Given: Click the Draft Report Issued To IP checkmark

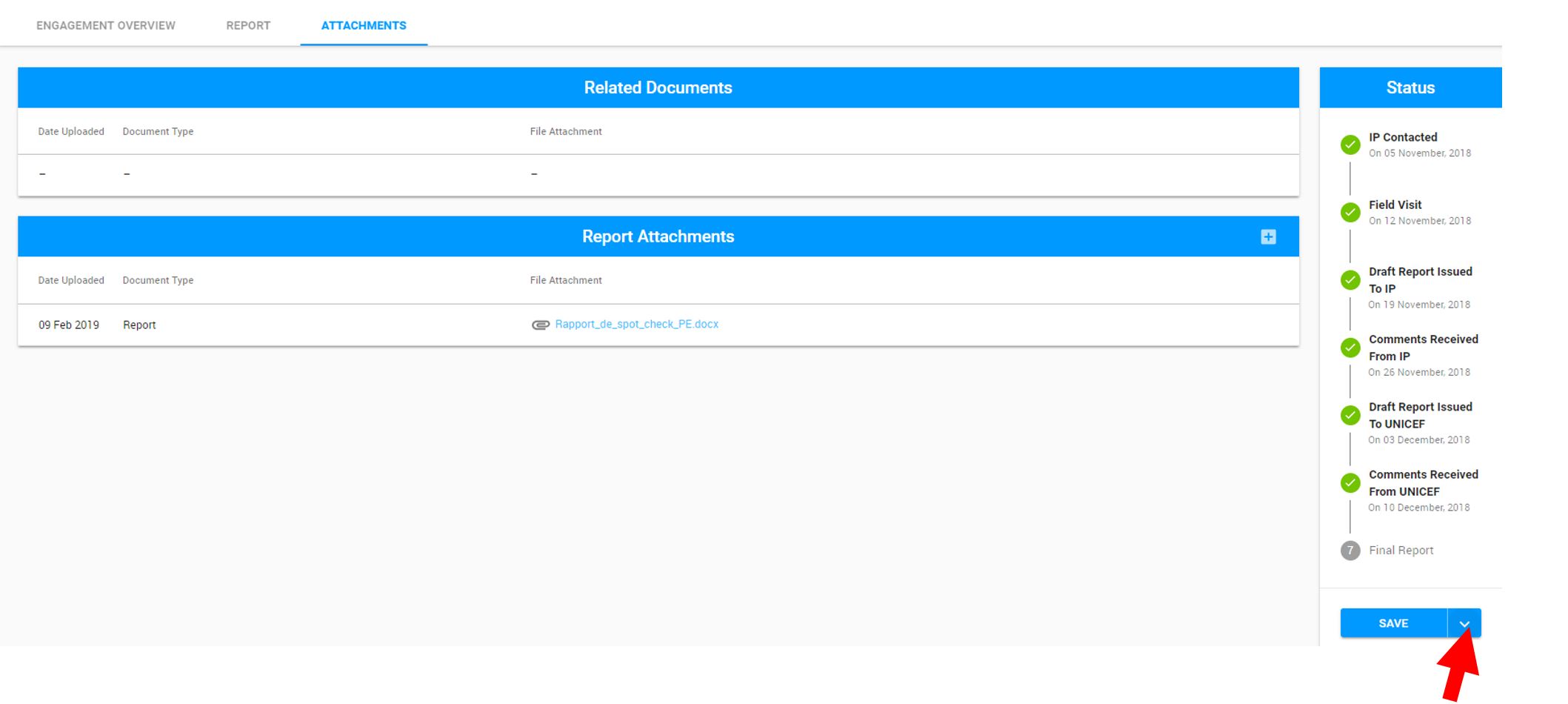Looking at the screenshot, I should tap(1350, 280).
